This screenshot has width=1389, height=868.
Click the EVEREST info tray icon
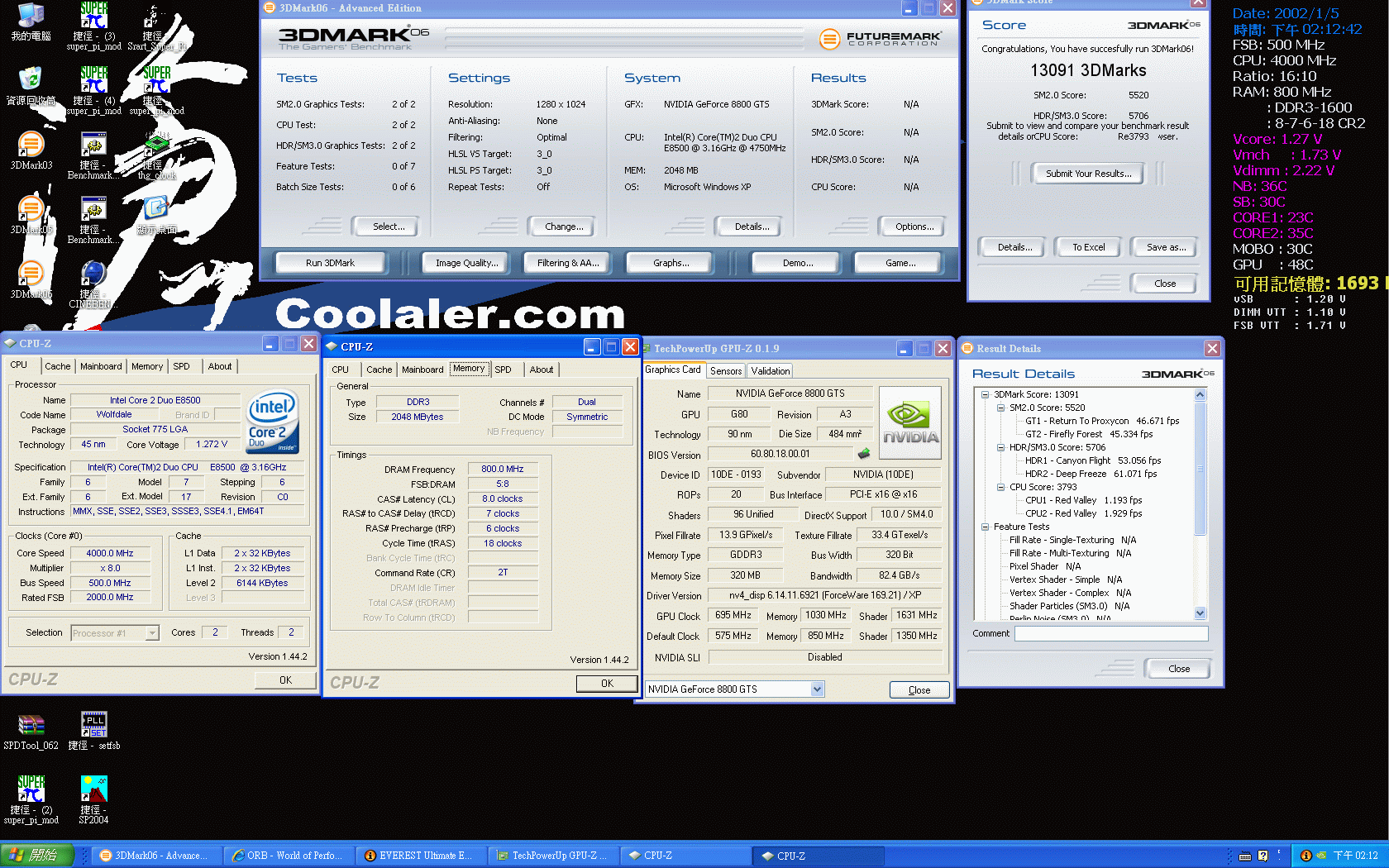pyautogui.click(x=1305, y=856)
